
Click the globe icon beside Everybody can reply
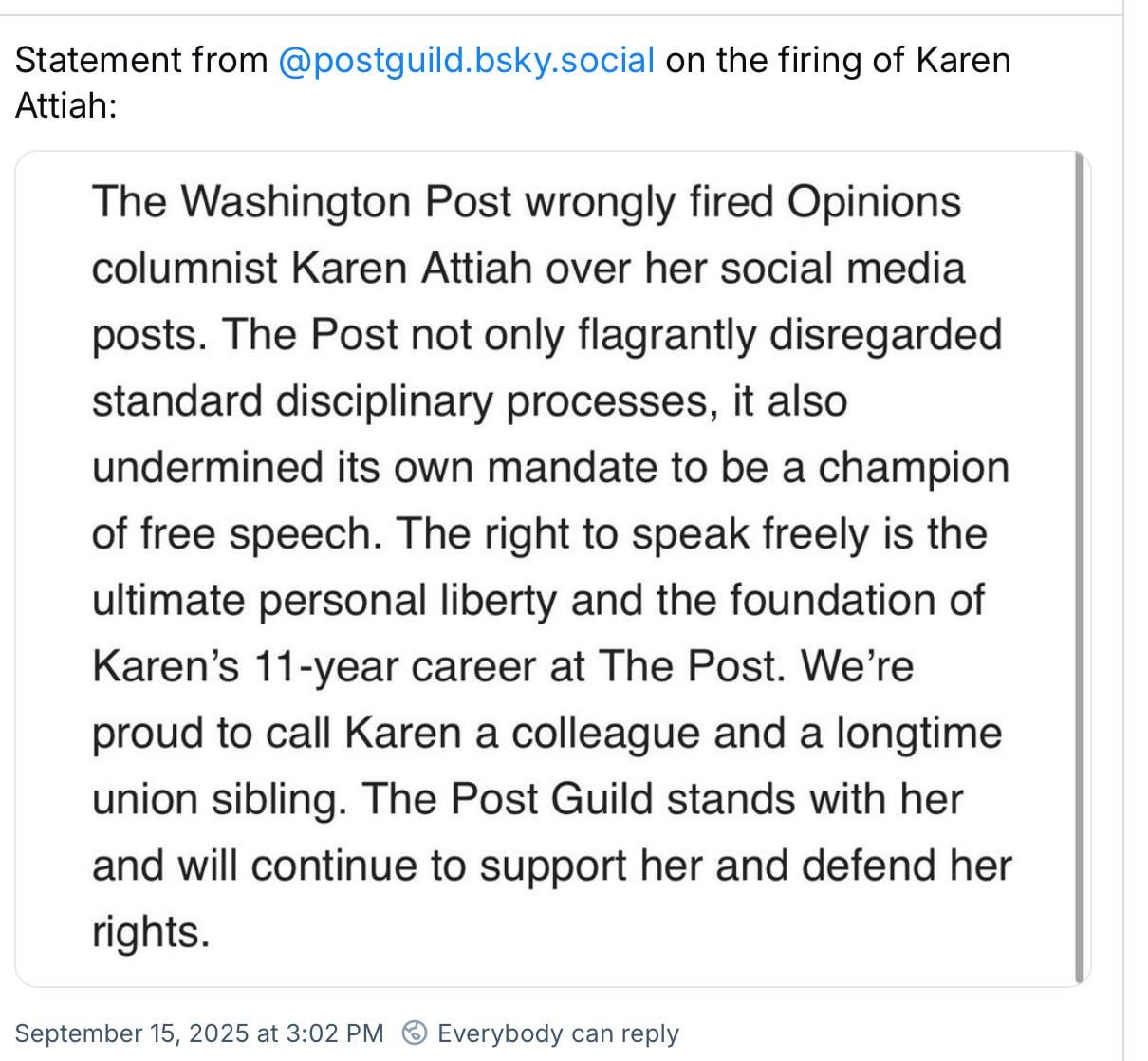[x=415, y=1033]
